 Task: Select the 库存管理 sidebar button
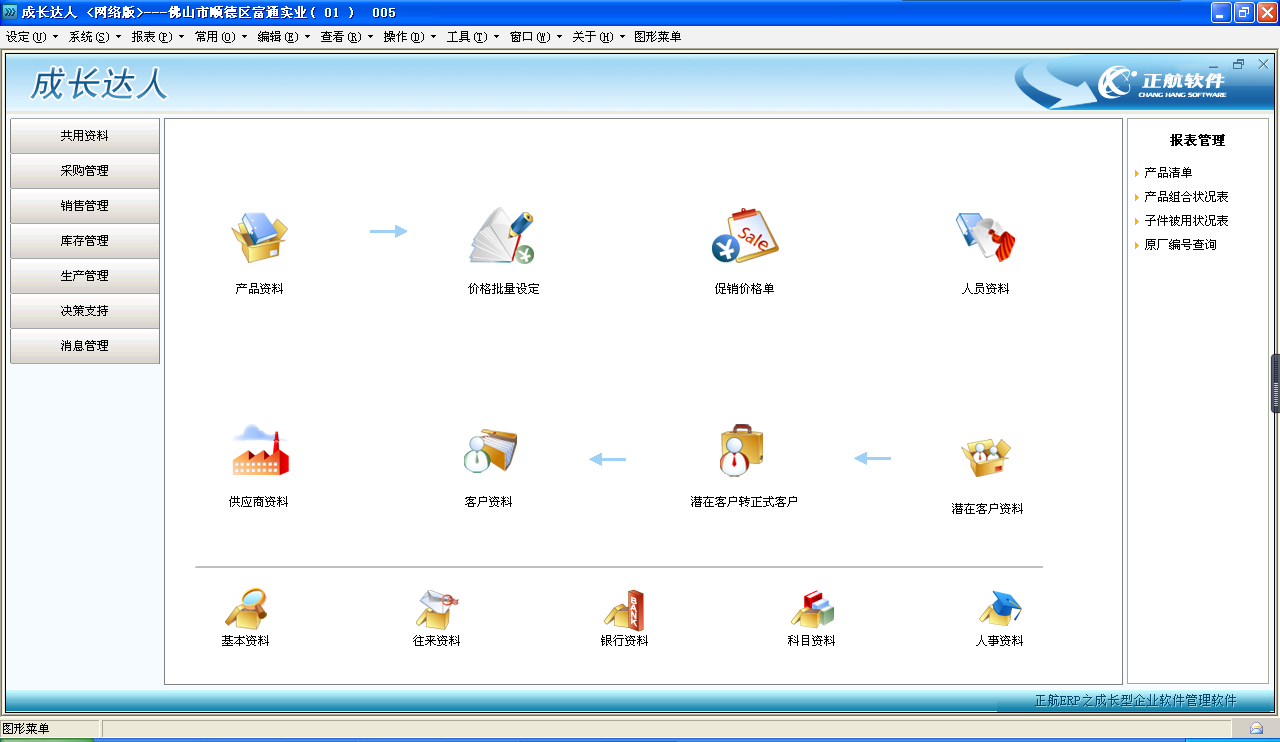(x=85, y=241)
